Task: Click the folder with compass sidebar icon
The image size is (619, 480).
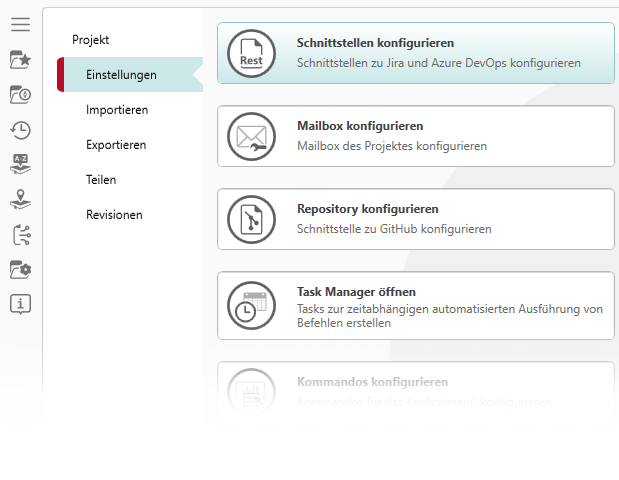Action: point(21,95)
